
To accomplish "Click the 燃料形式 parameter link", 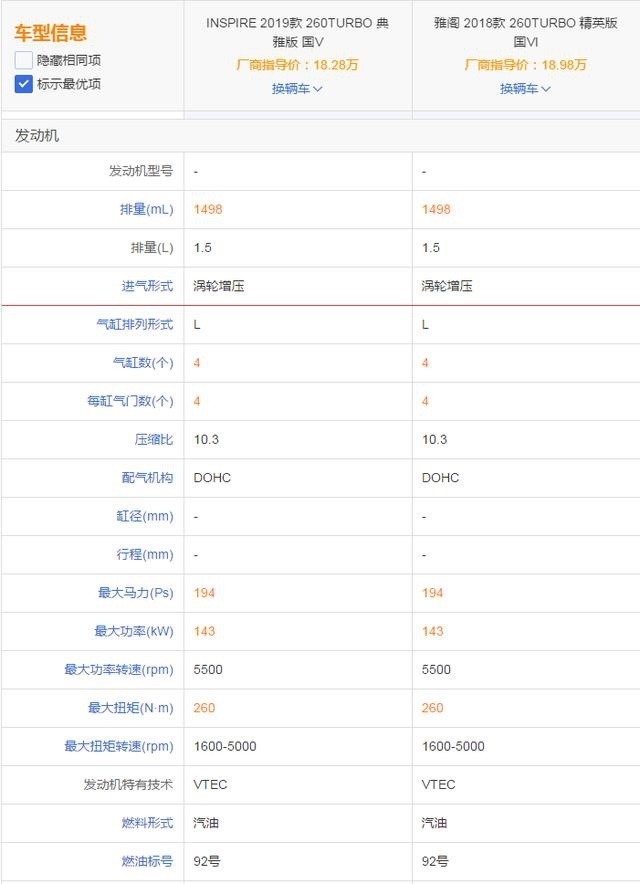I will click(x=147, y=823).
